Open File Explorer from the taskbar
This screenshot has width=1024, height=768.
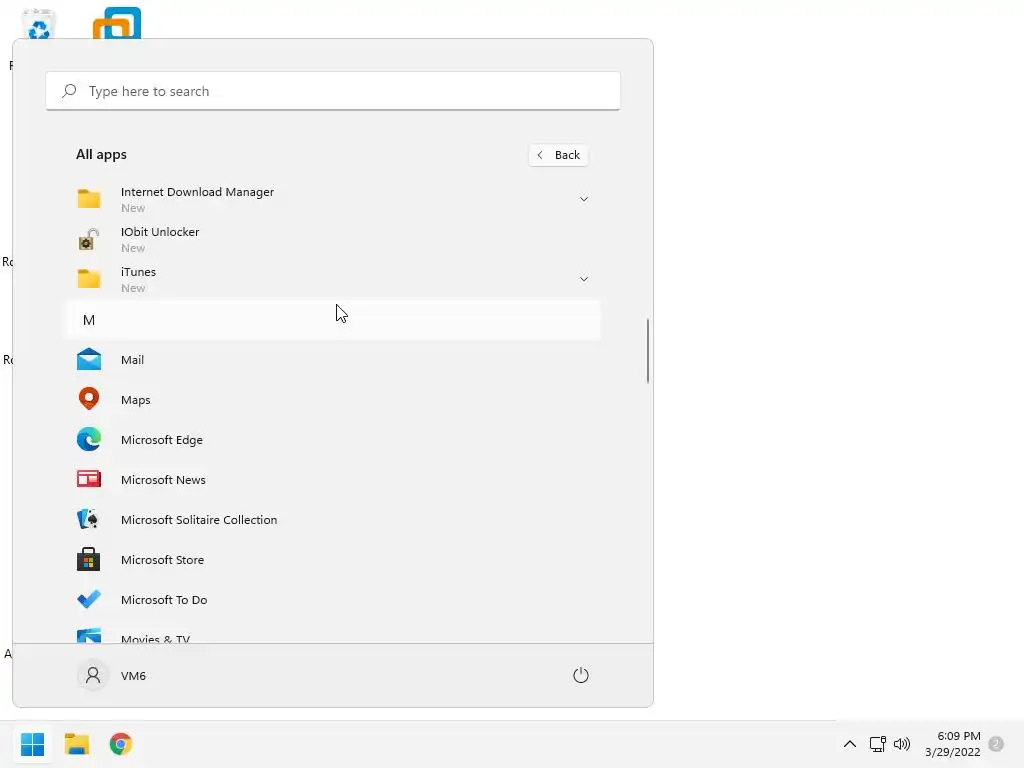76,744
